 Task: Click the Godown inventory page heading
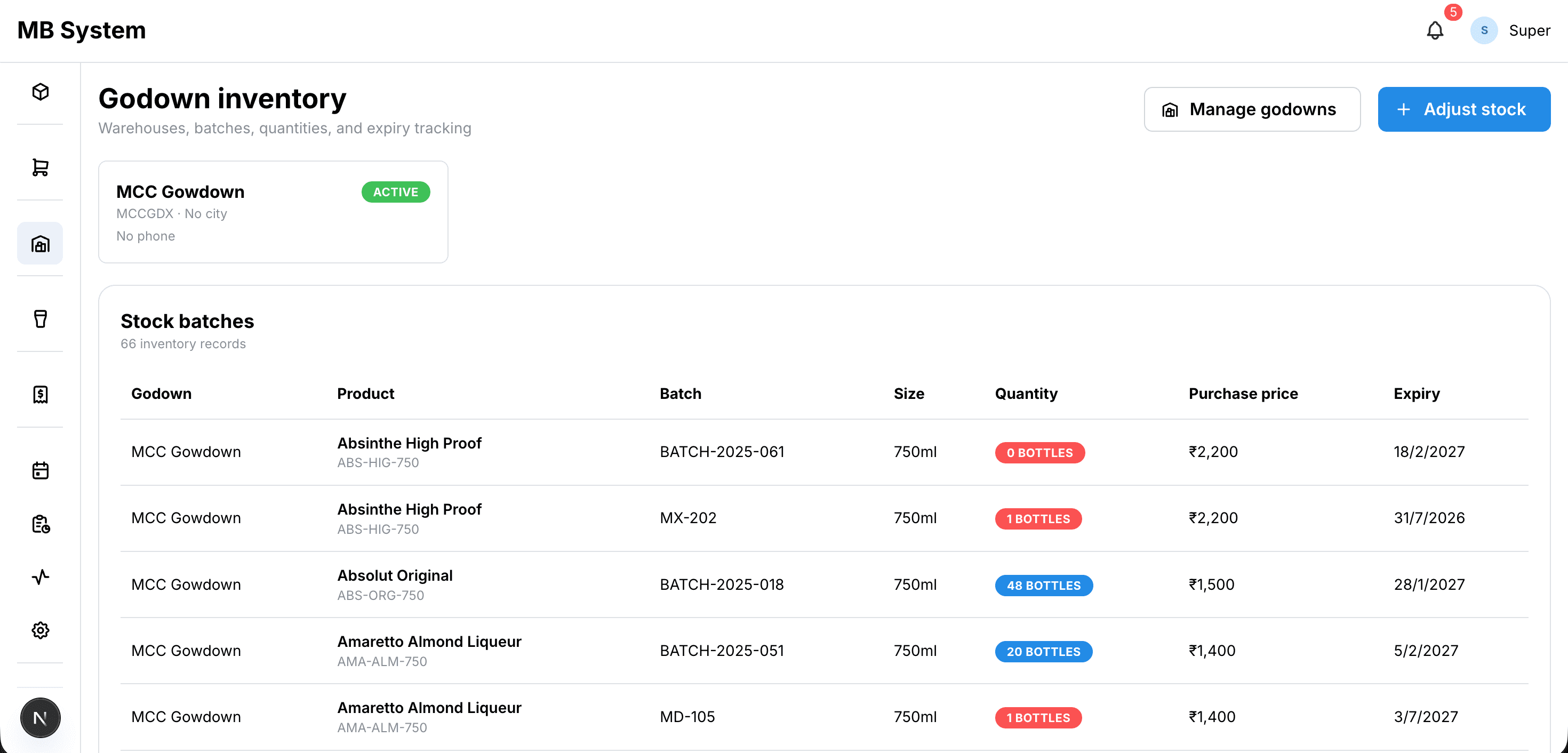click(222, 99)
